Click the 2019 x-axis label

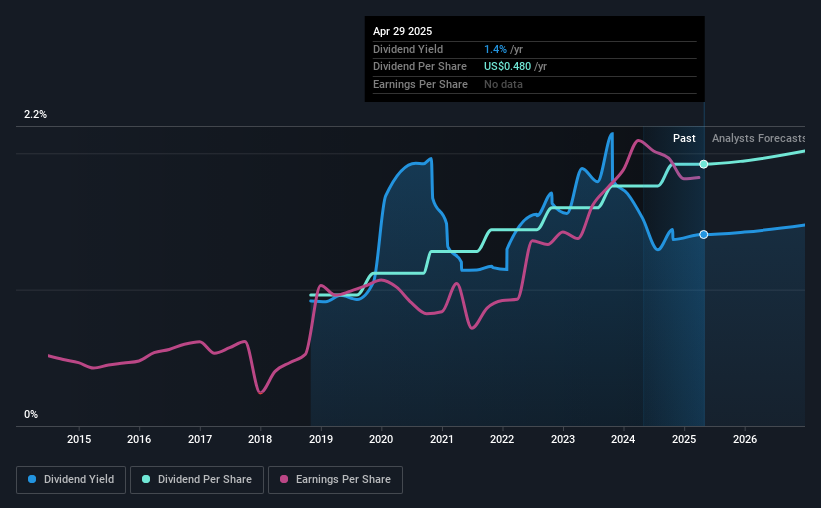click(321, 439)
